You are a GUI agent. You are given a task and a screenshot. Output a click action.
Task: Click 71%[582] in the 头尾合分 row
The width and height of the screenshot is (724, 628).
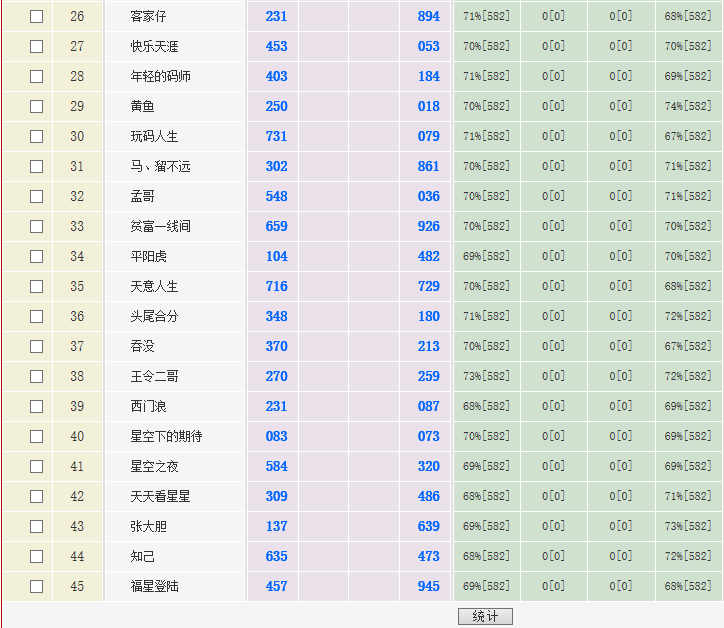click(486, 317)
